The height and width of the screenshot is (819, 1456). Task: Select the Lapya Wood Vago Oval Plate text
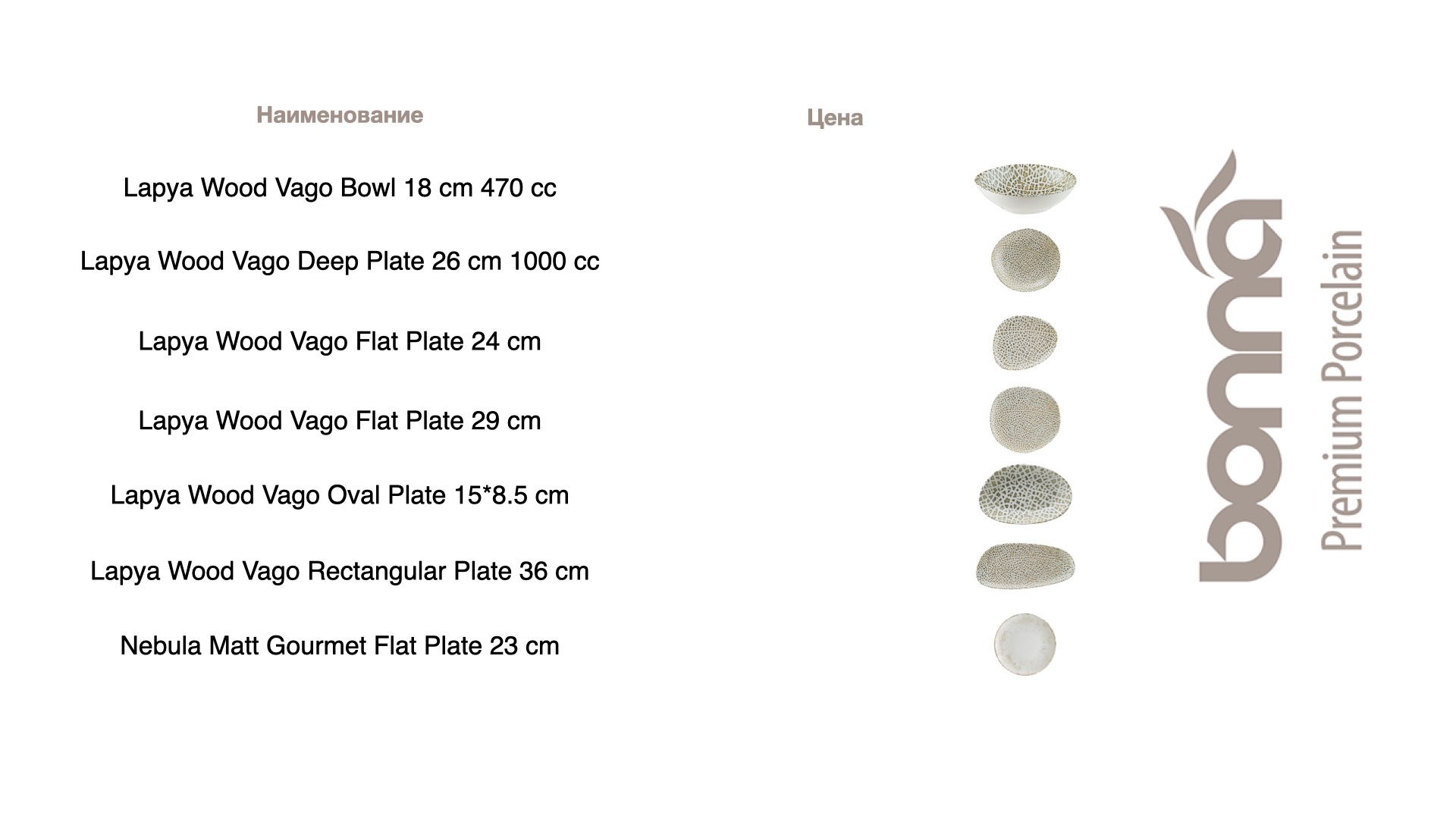click(x=340, y=495)
